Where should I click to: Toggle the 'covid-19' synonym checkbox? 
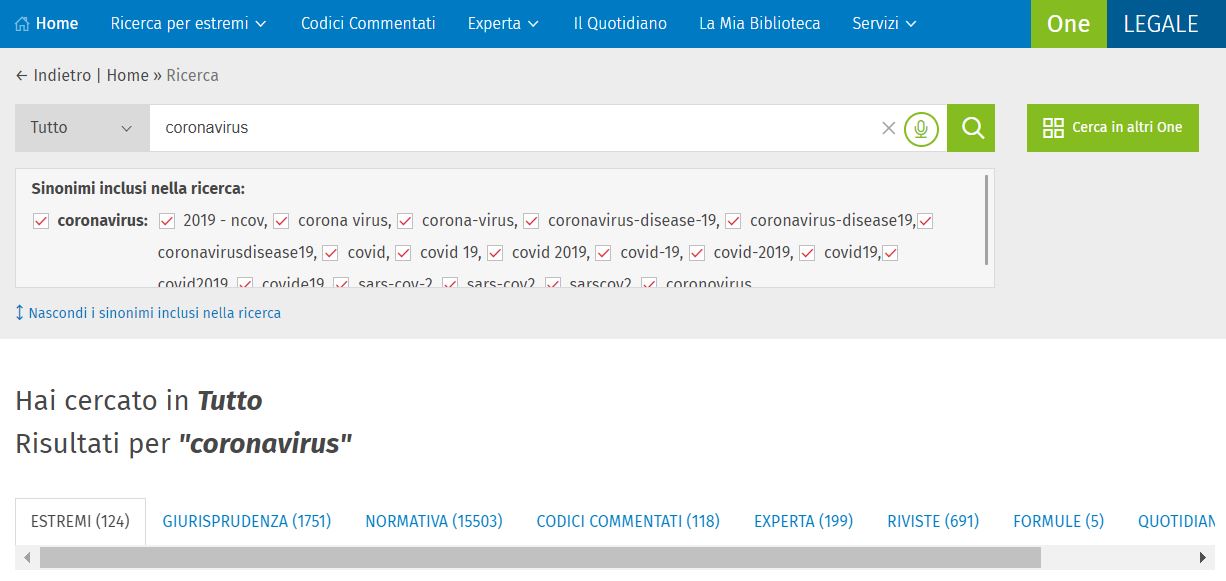(603, 253)
